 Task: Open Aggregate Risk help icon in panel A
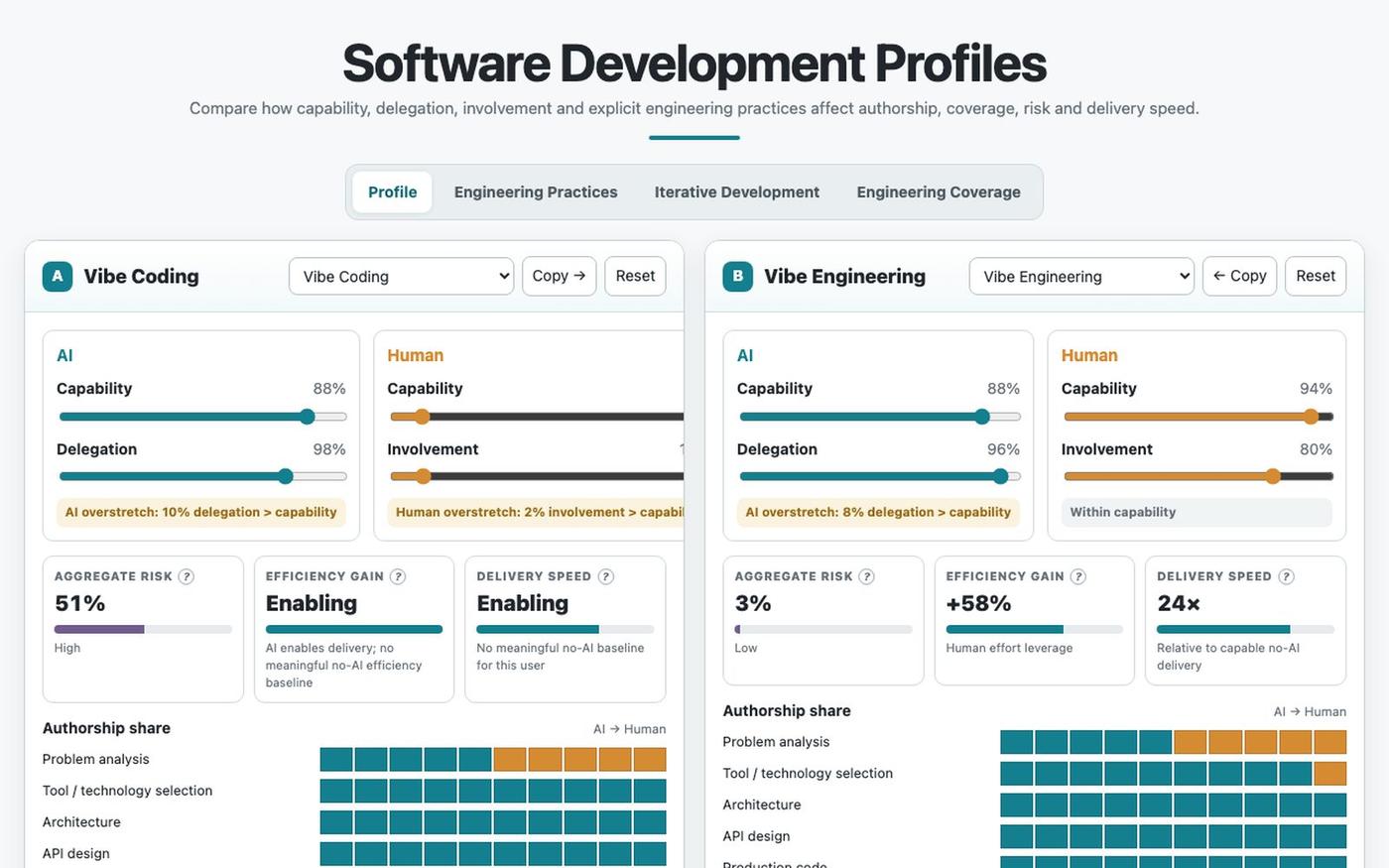[186, 576]
